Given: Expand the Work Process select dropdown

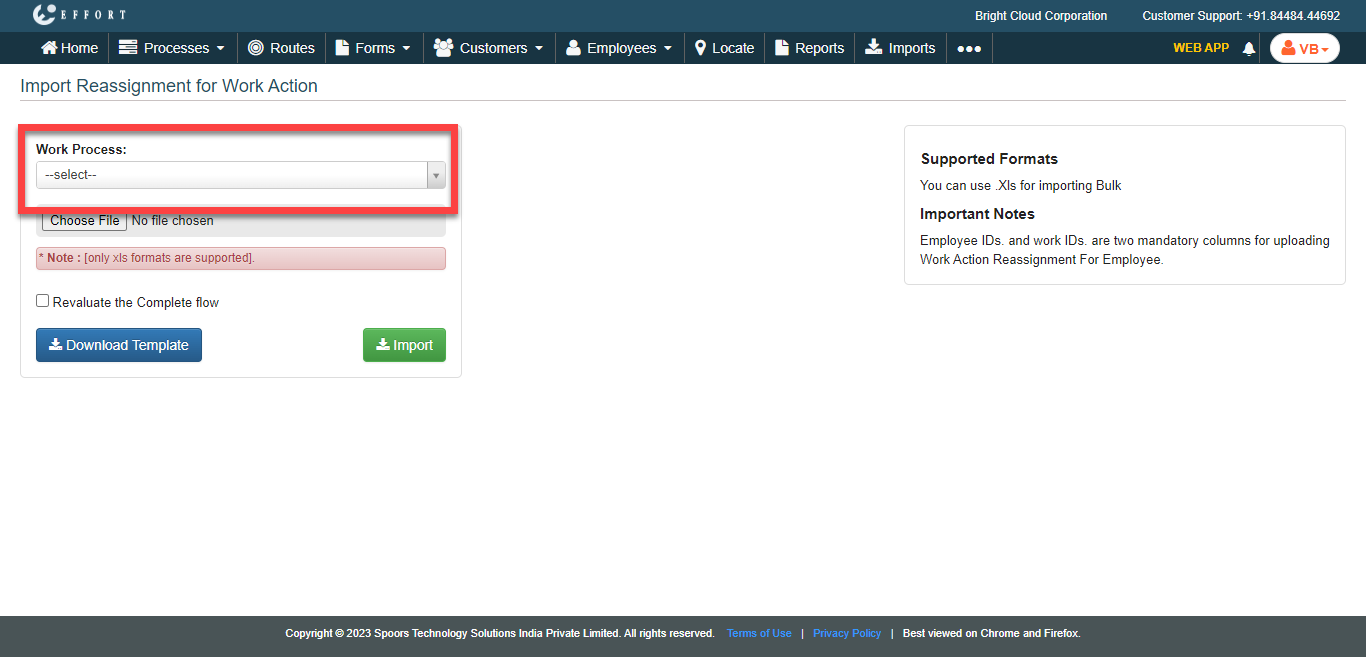Looking at the screenshot, I should coord(240,175).
